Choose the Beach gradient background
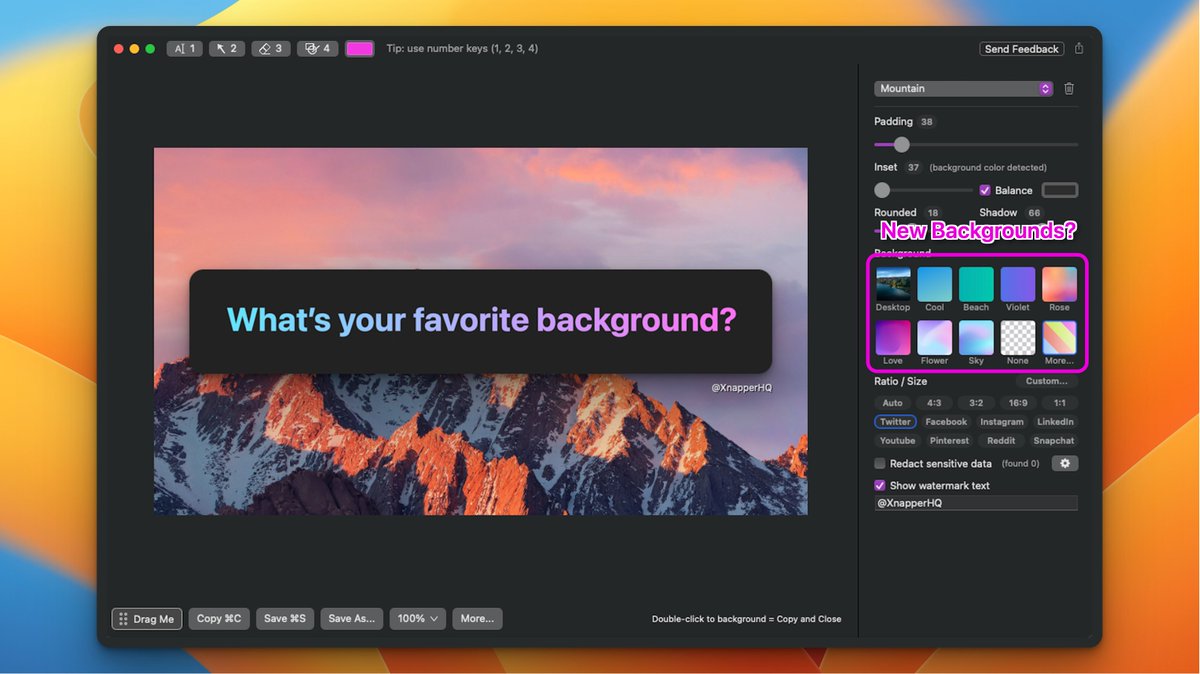 coord(976,284)
